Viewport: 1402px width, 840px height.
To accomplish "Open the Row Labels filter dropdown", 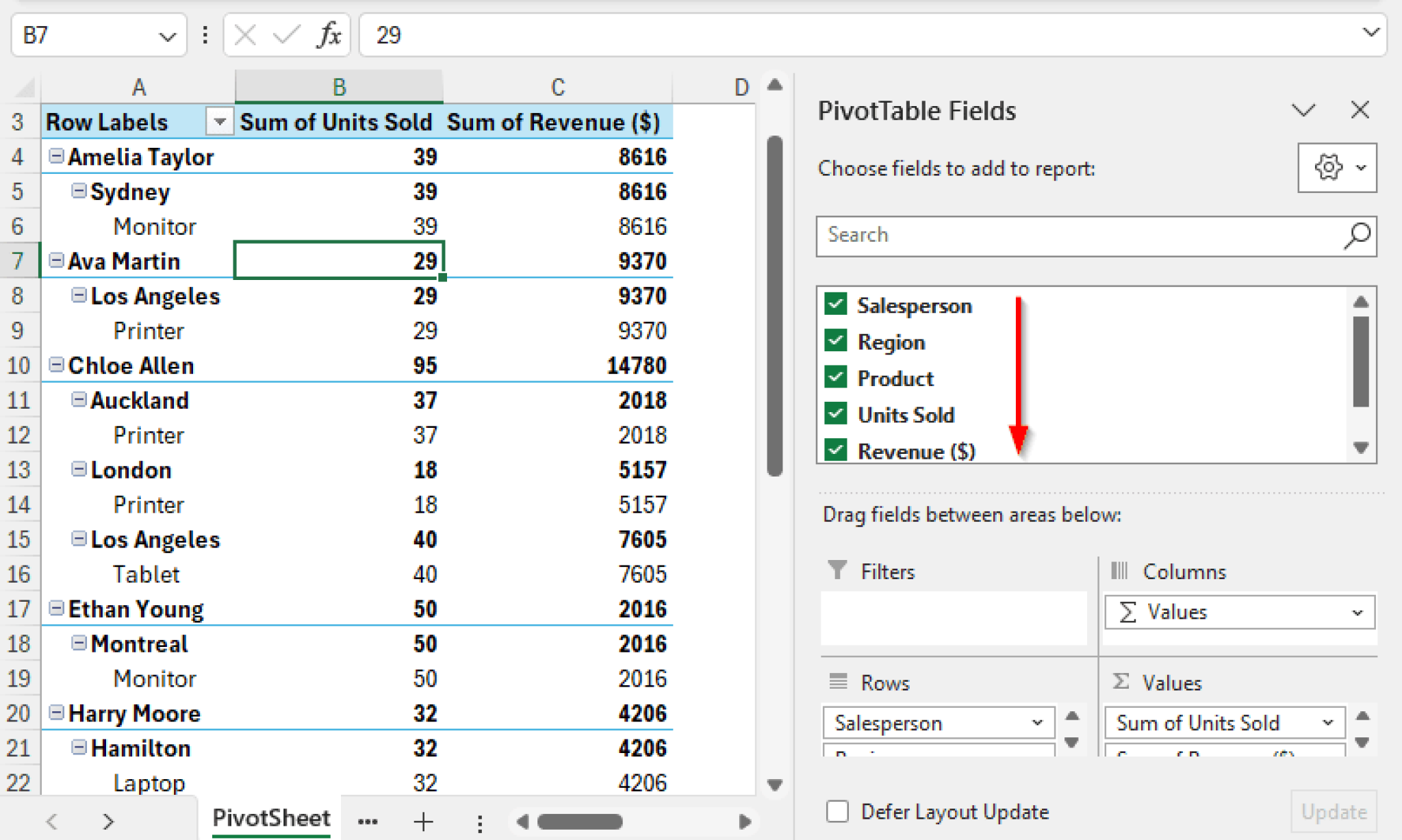I will [219, 121].
